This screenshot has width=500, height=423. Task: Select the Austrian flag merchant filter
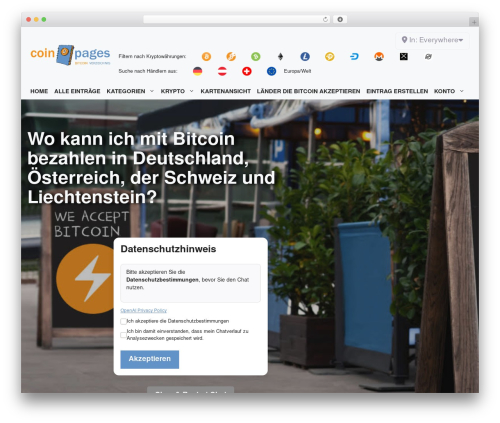(x=222, y=71)
